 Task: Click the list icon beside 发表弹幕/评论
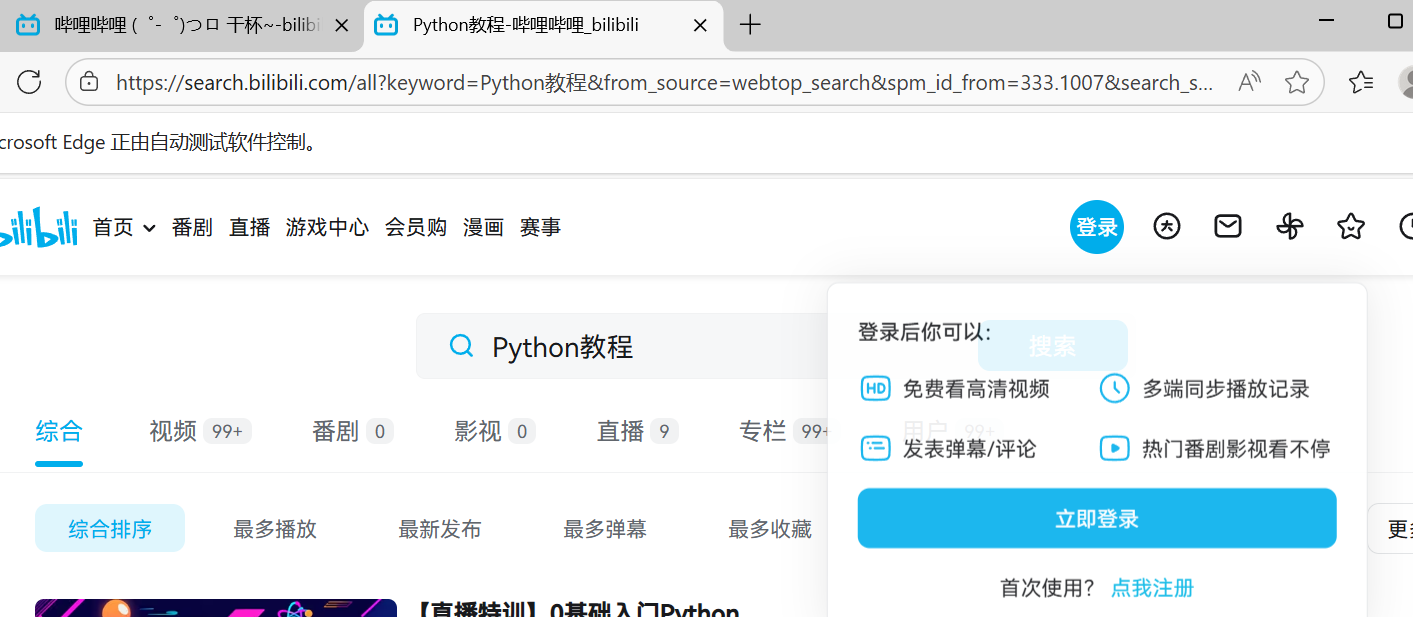click(x=875, y=448)
